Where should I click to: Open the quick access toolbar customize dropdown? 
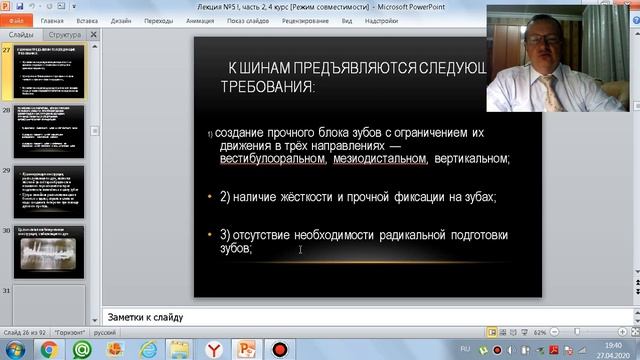74,7
